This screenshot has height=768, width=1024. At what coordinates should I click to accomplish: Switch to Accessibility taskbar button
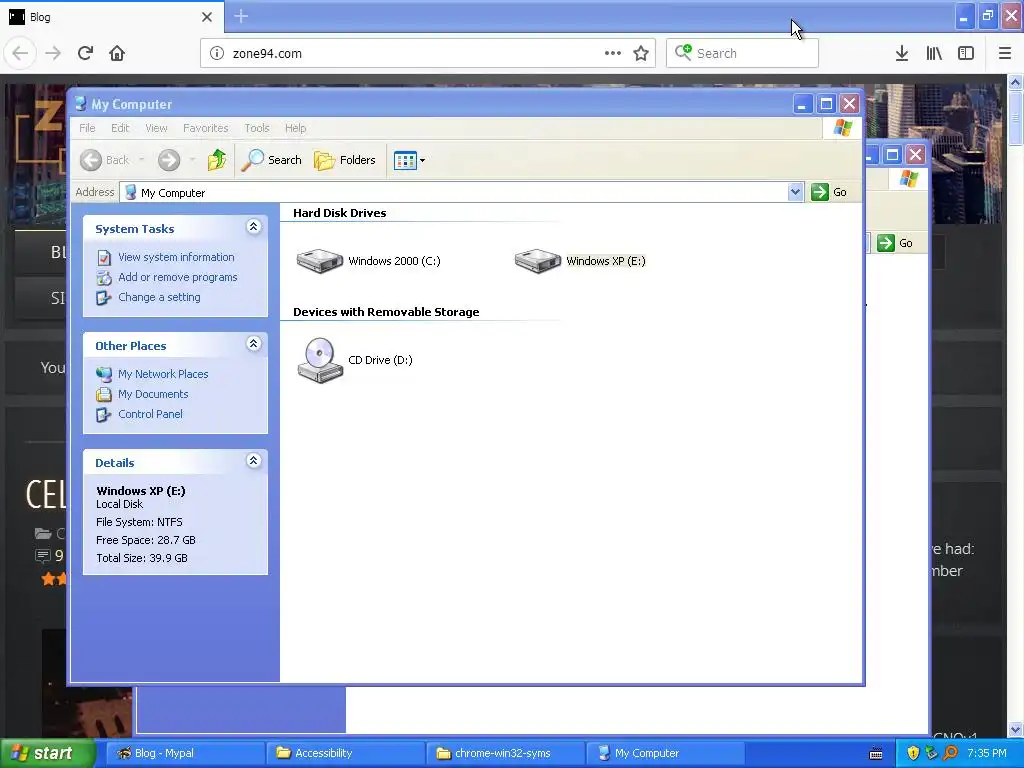(x=345, y=753)
